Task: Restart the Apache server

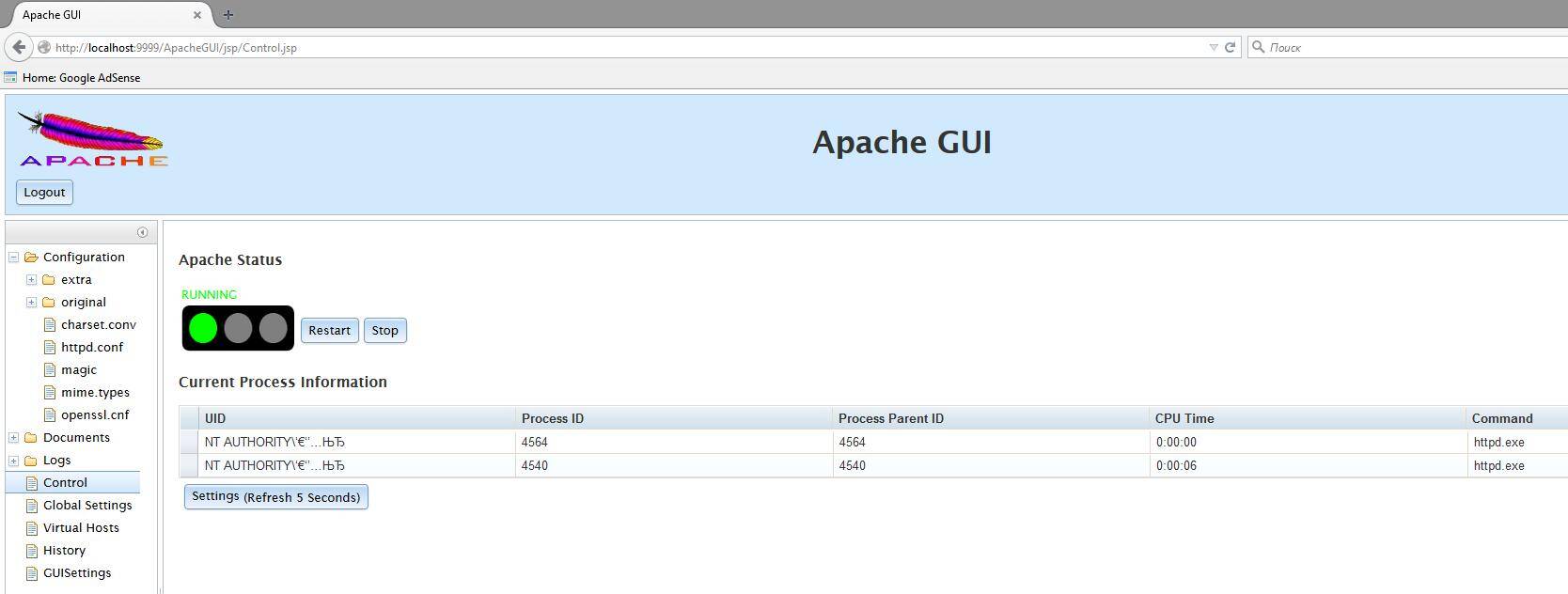Action: (329, 330)
